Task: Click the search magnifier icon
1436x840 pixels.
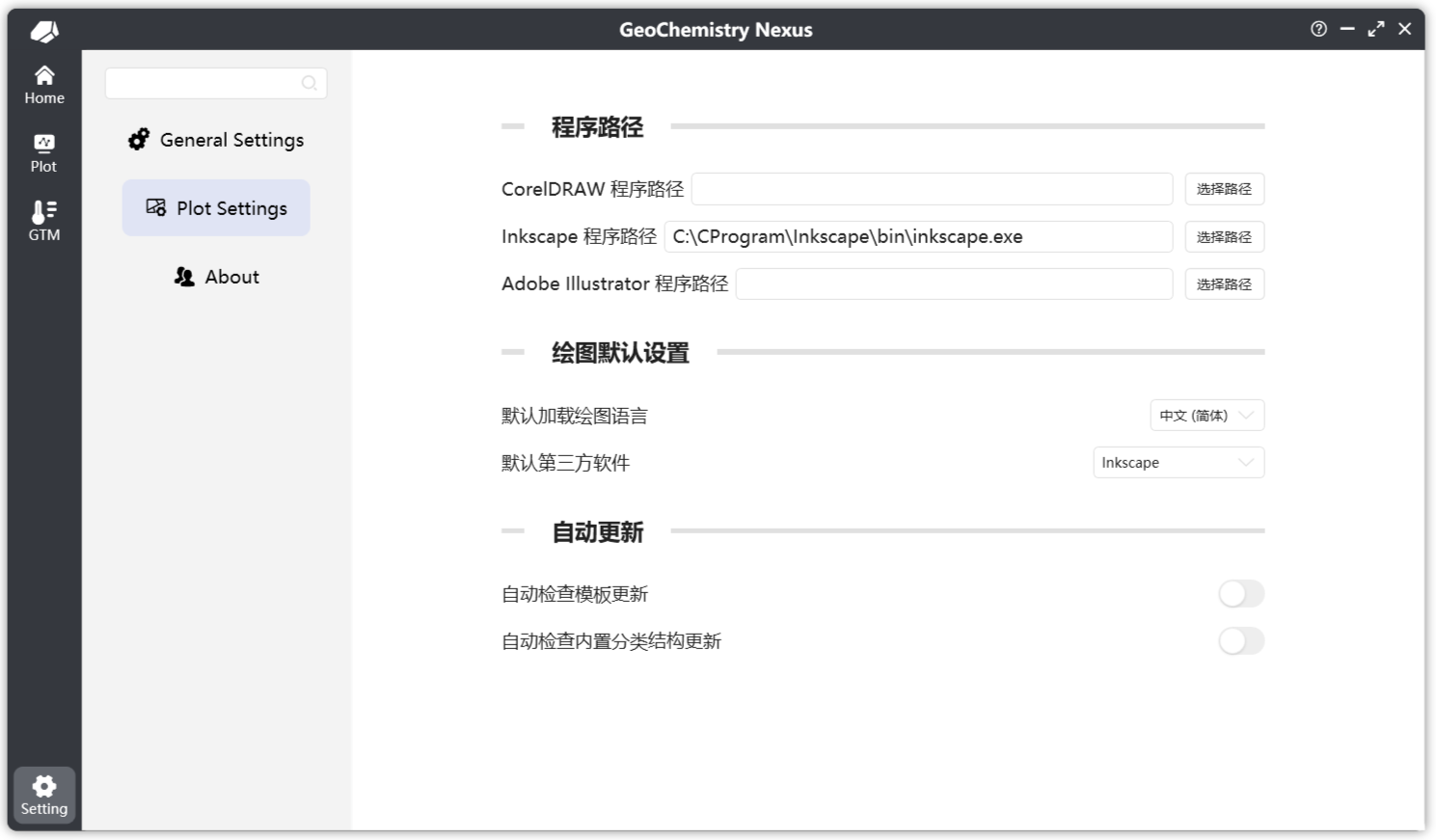Action: coord(309,83)
